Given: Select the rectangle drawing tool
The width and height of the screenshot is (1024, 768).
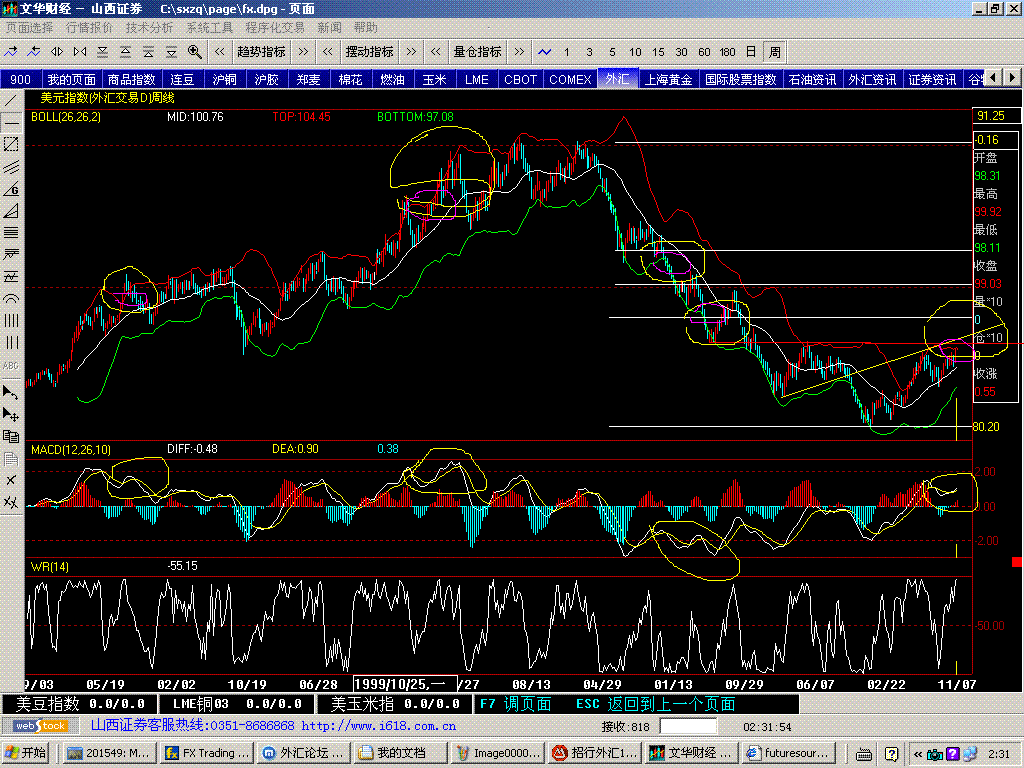Looking at the screenshot, I should (x=11, y=145).
